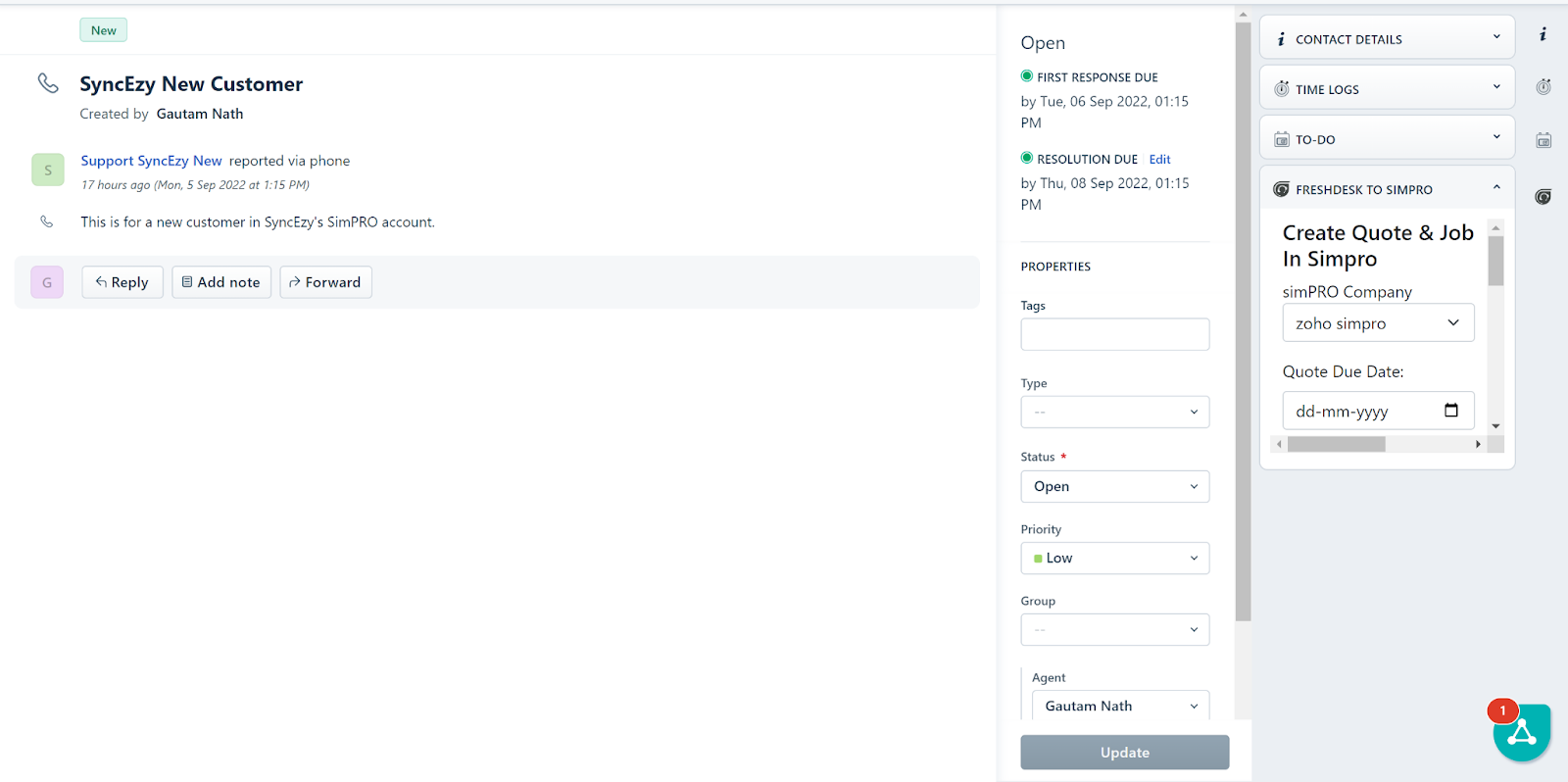Click the Simpro widget scroll down arrow
Screen dimensions: 1568x782
coord(1495,426)
